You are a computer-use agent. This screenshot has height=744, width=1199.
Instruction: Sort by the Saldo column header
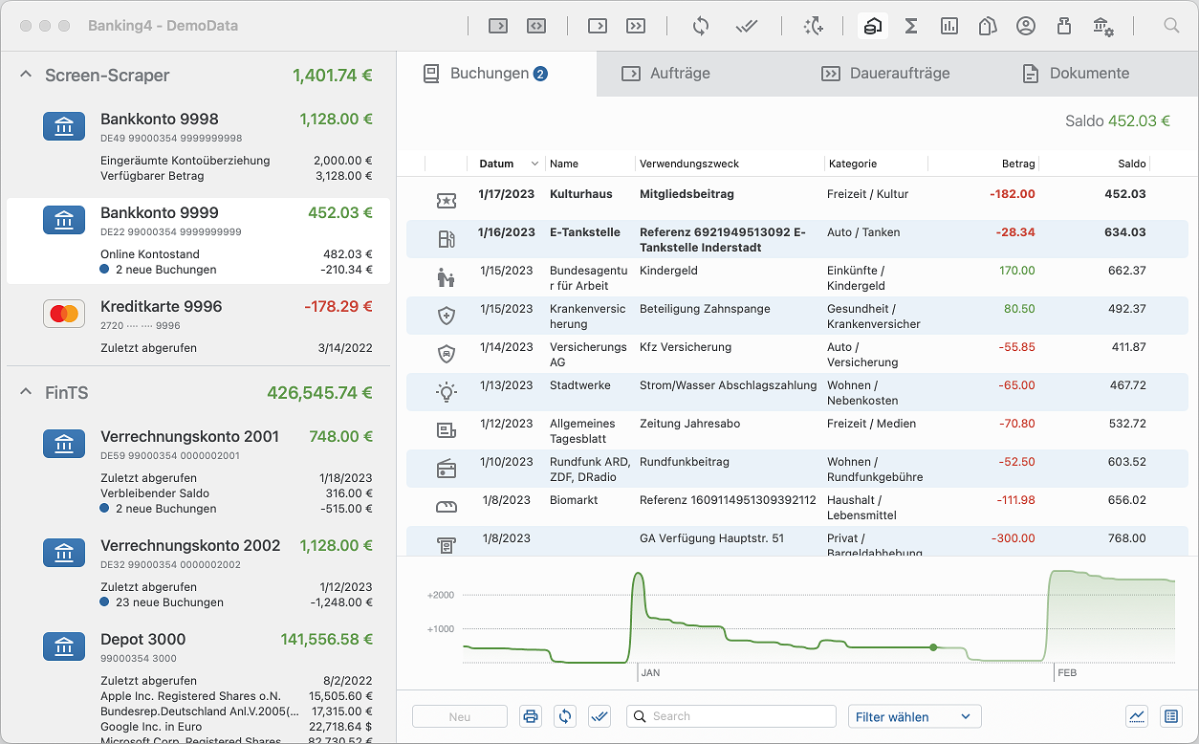click(x=1132, y=164)
